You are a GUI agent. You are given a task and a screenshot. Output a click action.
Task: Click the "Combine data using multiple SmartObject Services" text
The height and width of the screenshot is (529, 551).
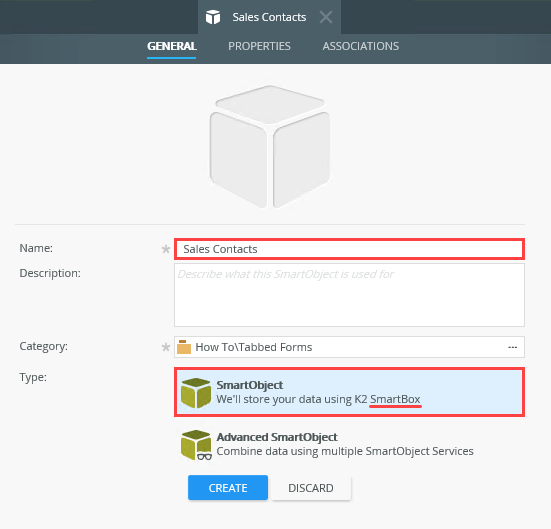click(x=345, y=451)
